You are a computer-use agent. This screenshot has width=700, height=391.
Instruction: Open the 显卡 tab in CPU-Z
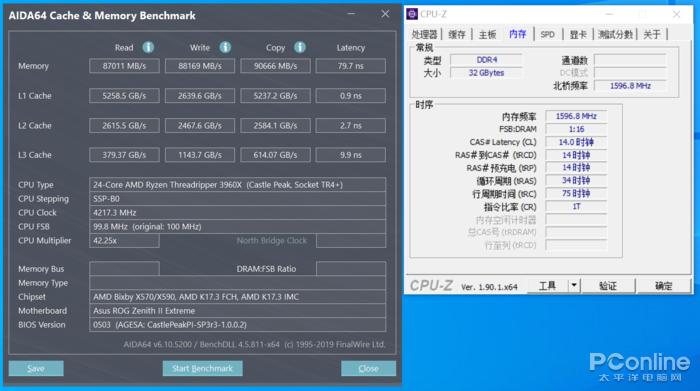pyautogui.click(x=578, y=34)
